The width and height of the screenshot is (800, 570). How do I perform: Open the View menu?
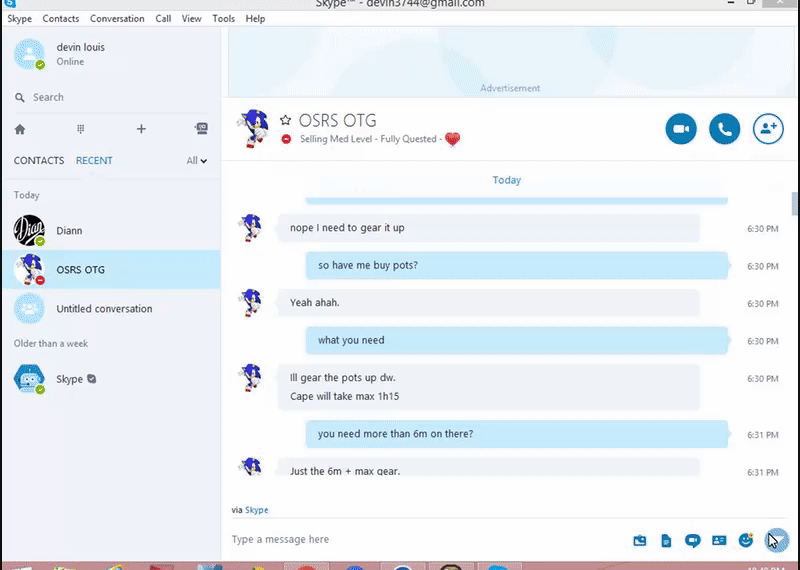click(x=191, y=19)
